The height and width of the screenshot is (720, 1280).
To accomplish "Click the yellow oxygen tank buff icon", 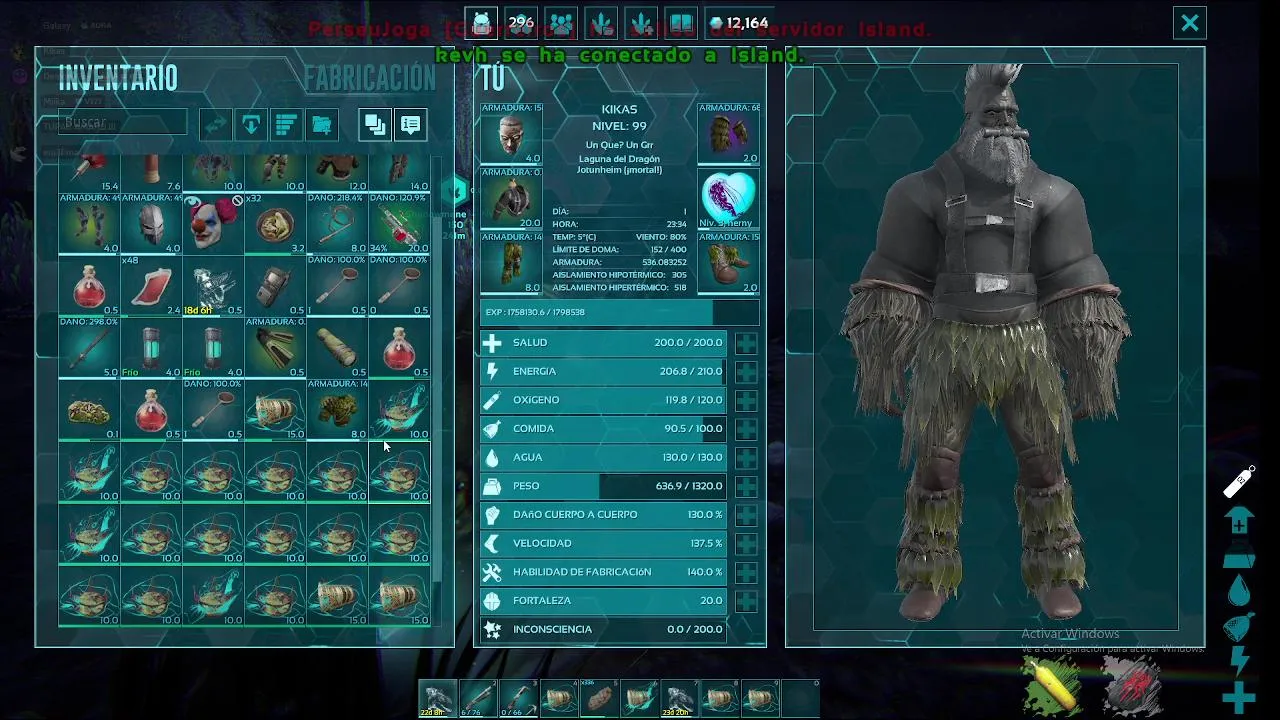I will 1051,684.
